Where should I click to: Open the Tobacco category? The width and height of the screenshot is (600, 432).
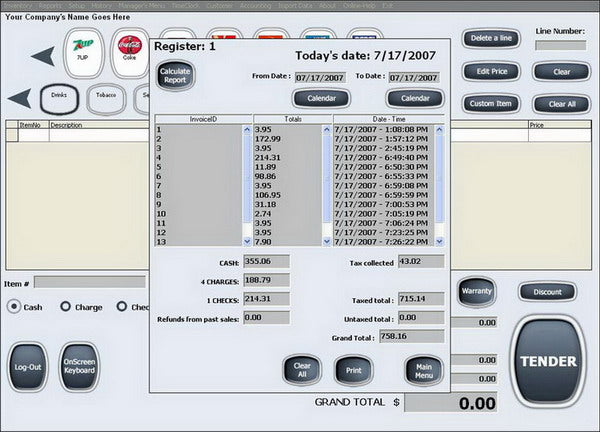pyautogui.click(x=106, y=99)
